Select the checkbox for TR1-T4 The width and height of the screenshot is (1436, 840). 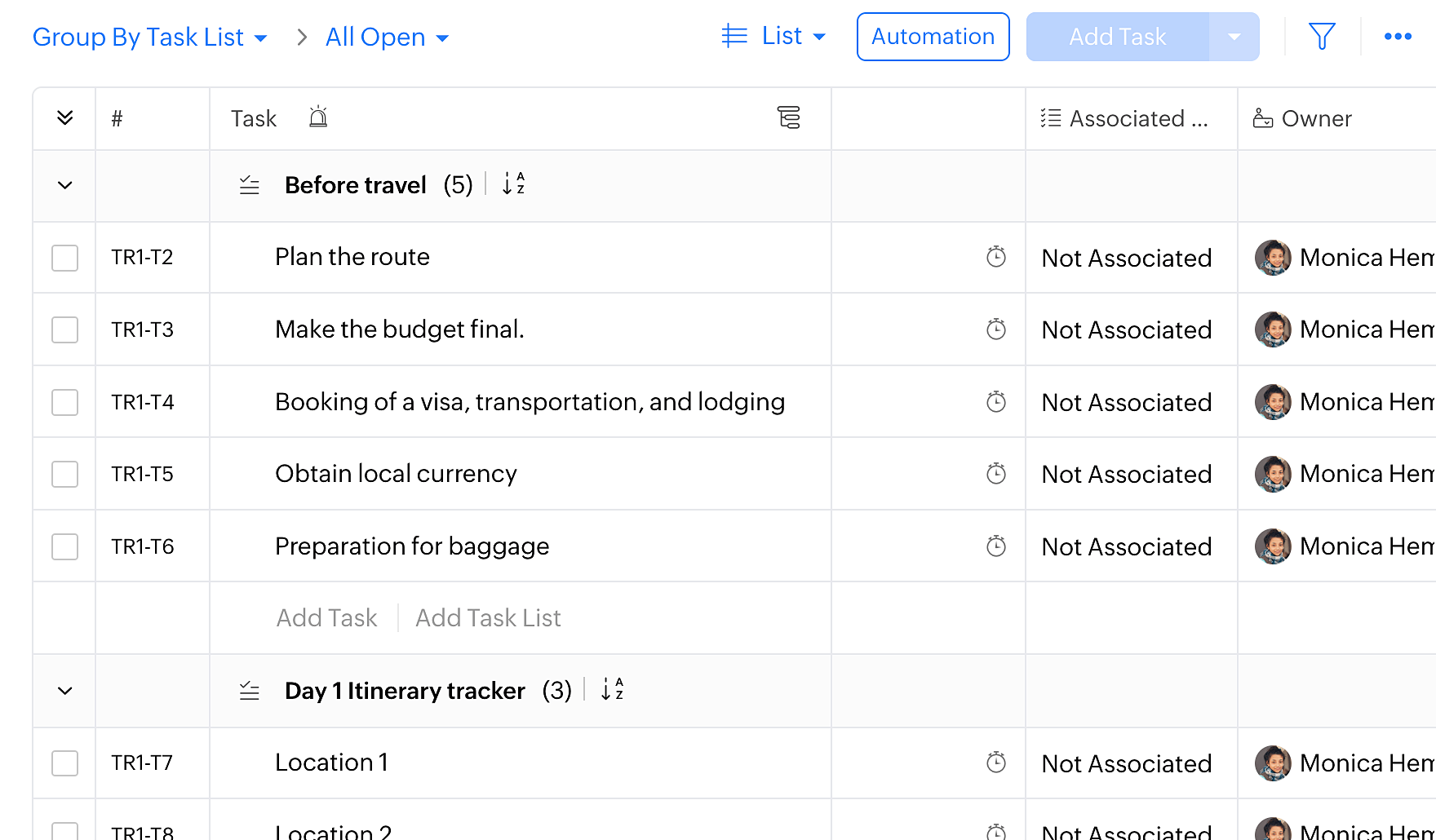(x=64, y=402)
